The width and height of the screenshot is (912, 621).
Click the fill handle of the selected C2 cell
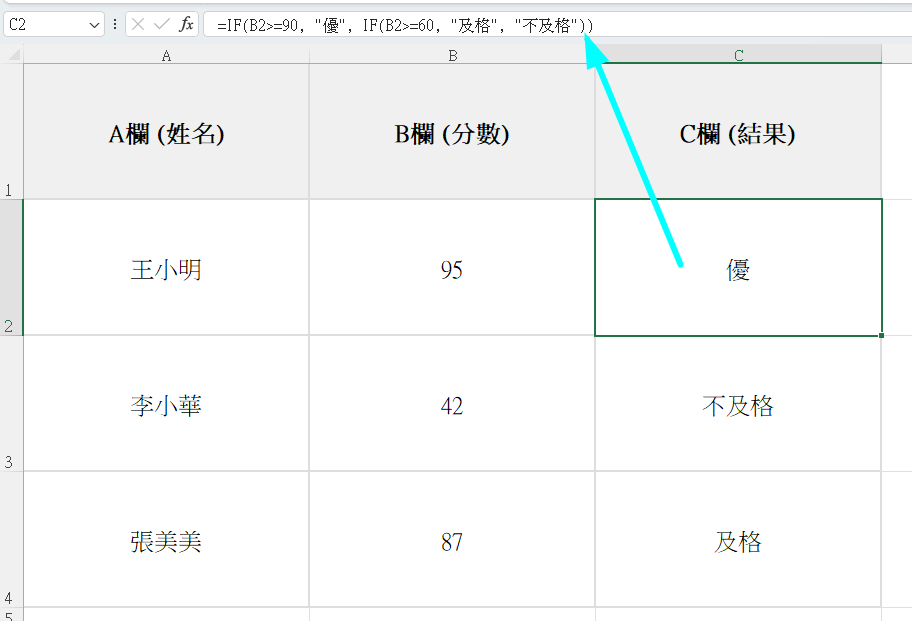click(x=881, y=334)
